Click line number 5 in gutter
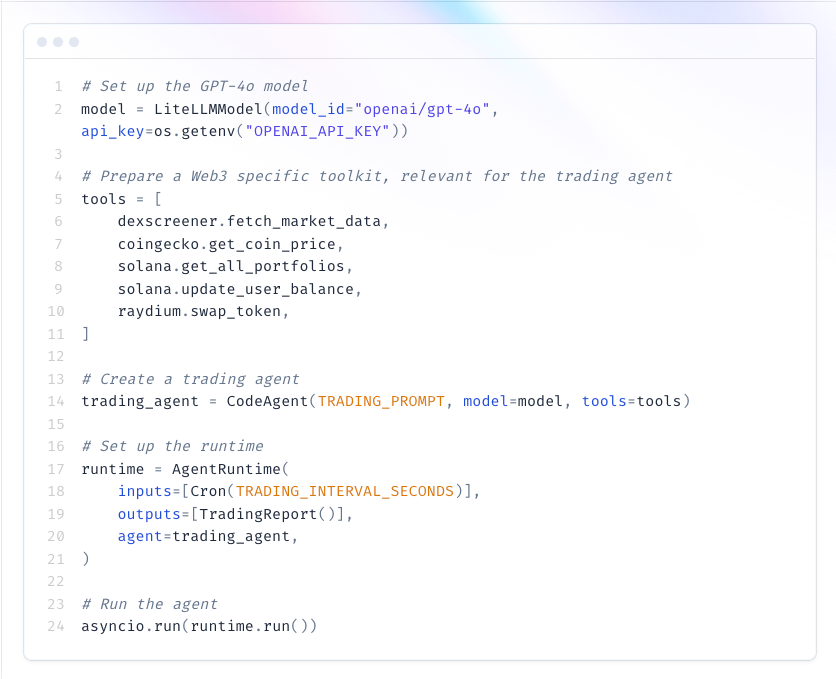 pos(58,199)
